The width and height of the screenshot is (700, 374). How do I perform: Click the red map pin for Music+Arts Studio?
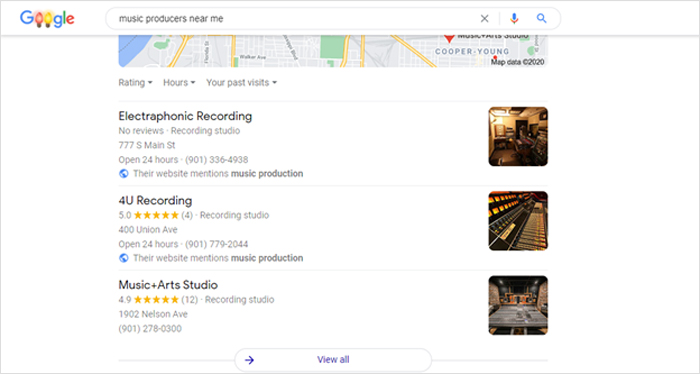[449, 38]
